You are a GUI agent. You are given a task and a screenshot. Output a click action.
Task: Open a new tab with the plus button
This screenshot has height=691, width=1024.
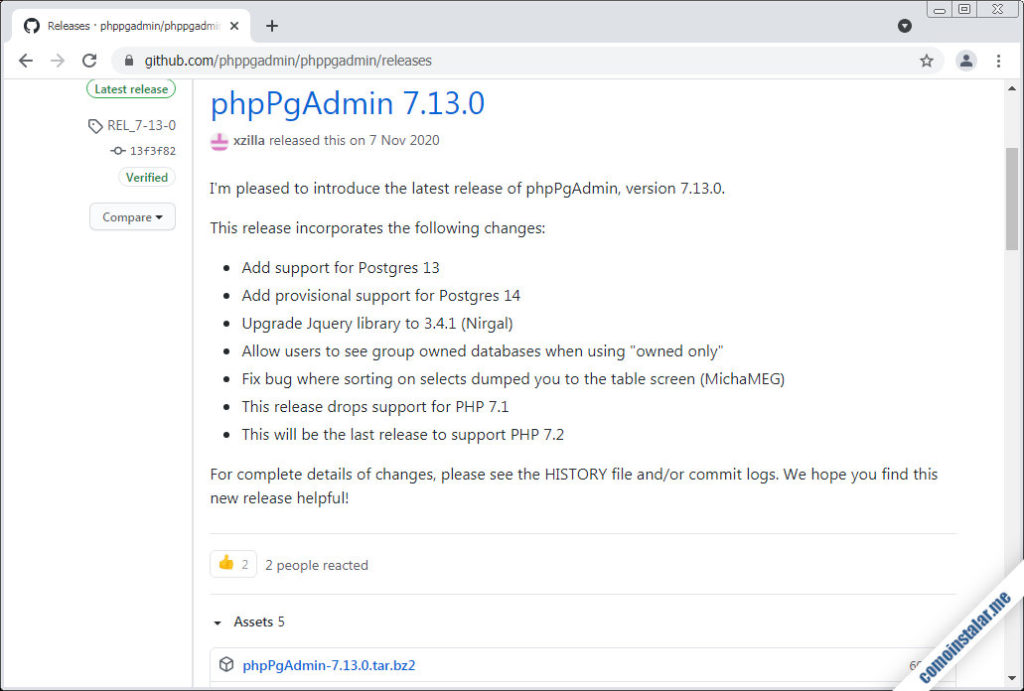(272, 26)
